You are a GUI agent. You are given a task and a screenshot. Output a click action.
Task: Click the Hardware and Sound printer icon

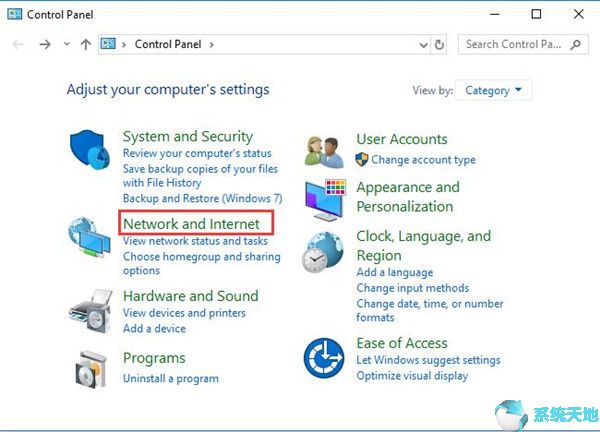click(89, 310)
